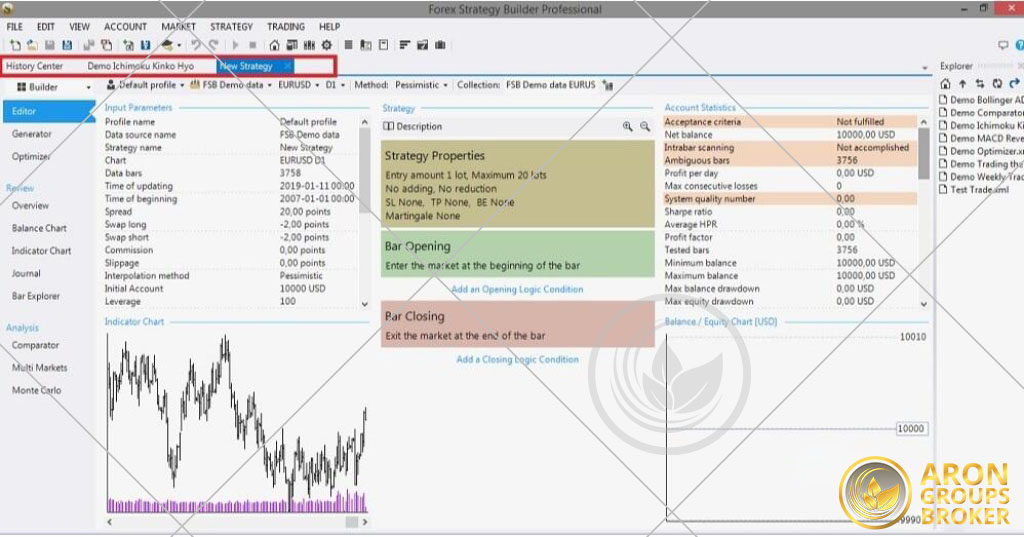
Task: Open the FILE menu
Action: pos(14,27)
